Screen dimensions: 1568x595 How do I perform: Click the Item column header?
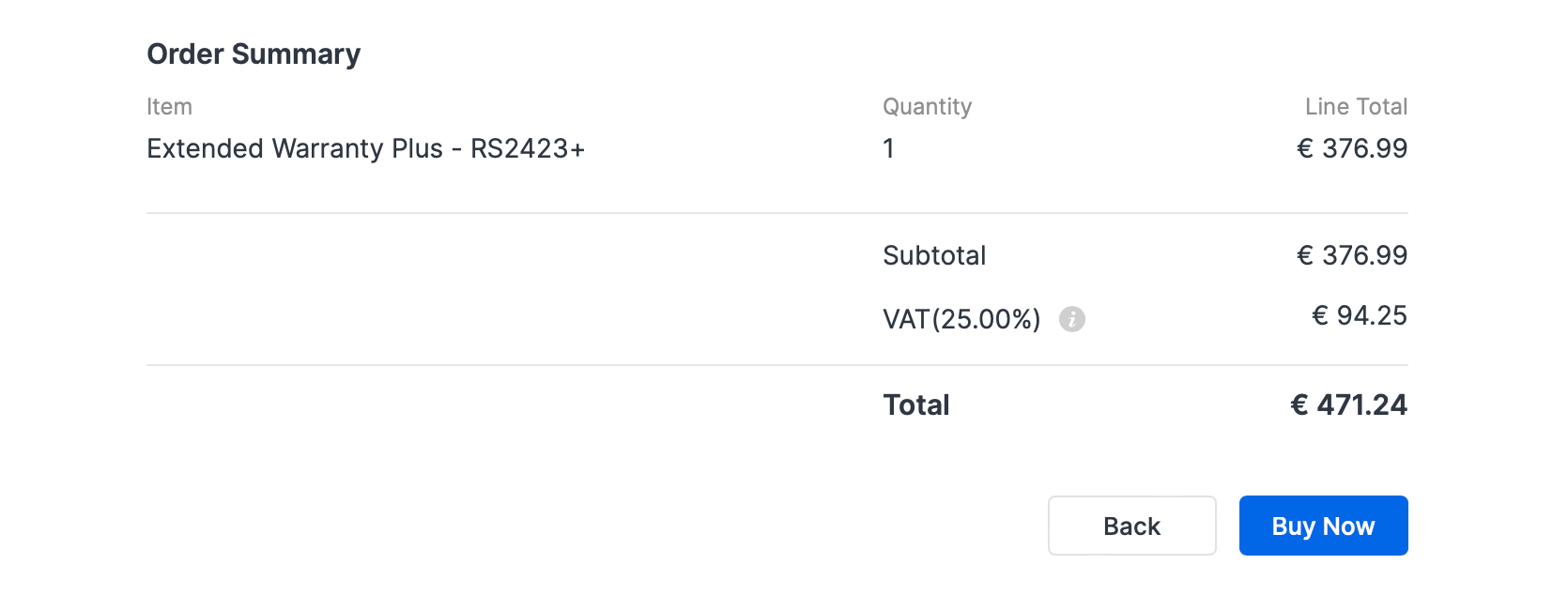point(170,107)
